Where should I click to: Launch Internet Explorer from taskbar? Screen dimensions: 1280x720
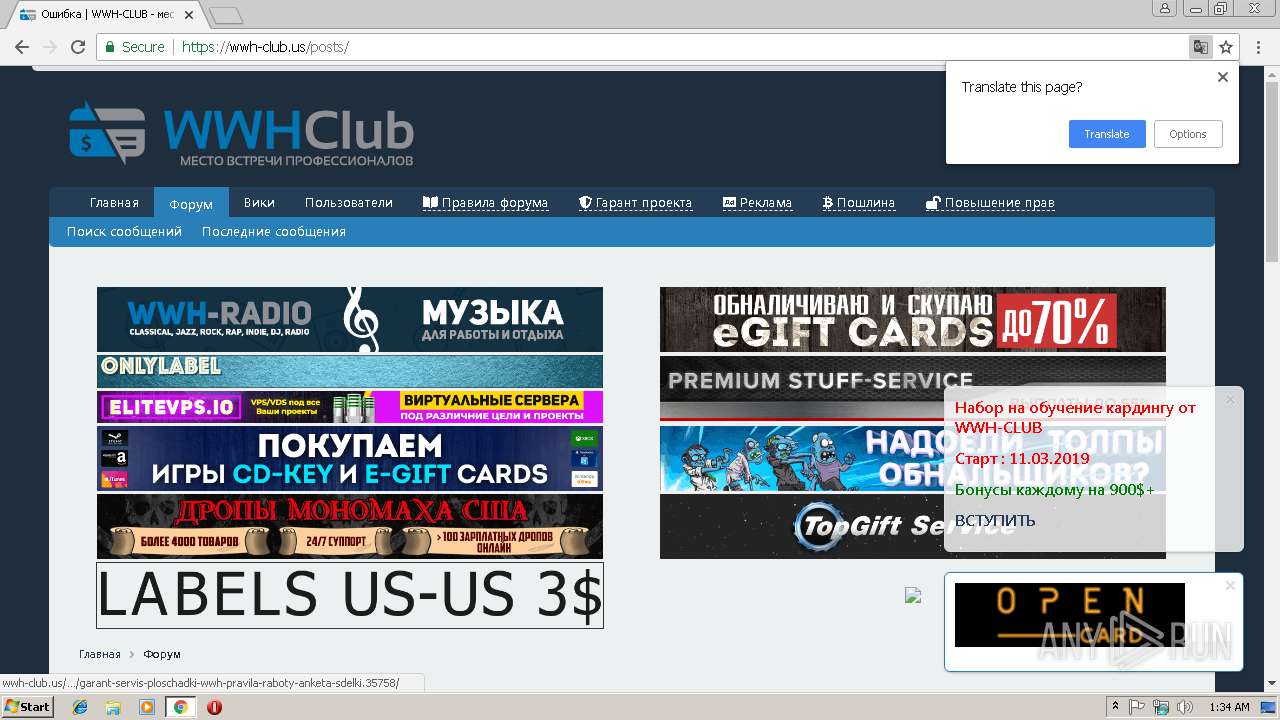80,707
